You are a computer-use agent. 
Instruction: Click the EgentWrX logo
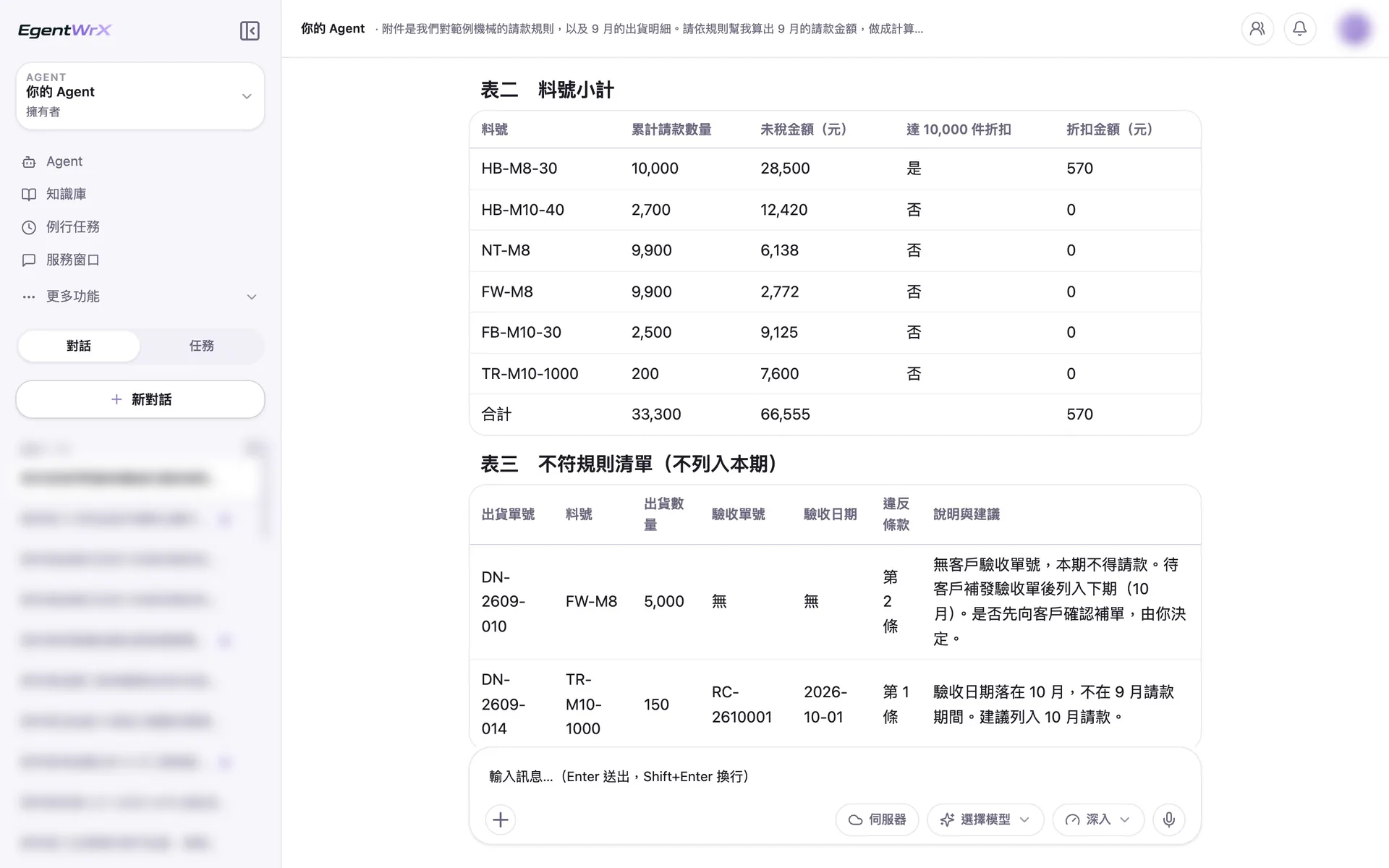pyautogui.click(x=65, y=30)
